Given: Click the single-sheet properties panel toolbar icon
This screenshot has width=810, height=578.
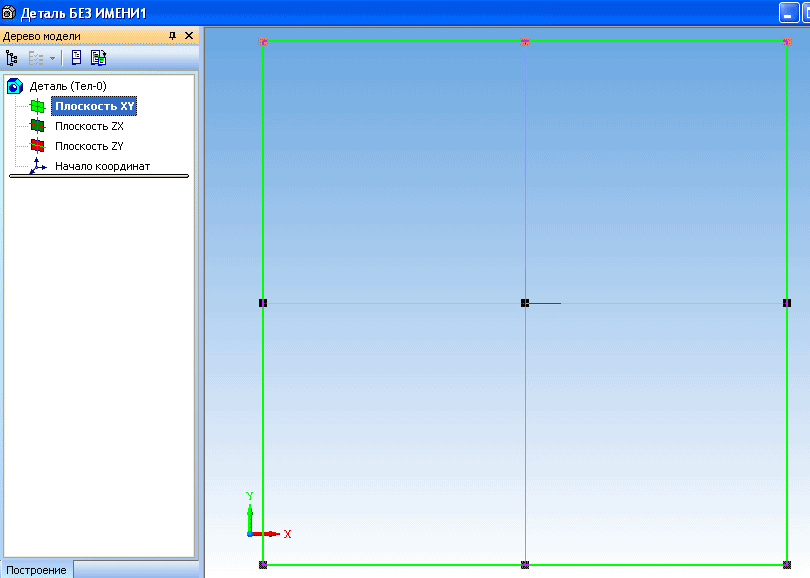Looking at the screenshot, I should click(x=76, y=57).
